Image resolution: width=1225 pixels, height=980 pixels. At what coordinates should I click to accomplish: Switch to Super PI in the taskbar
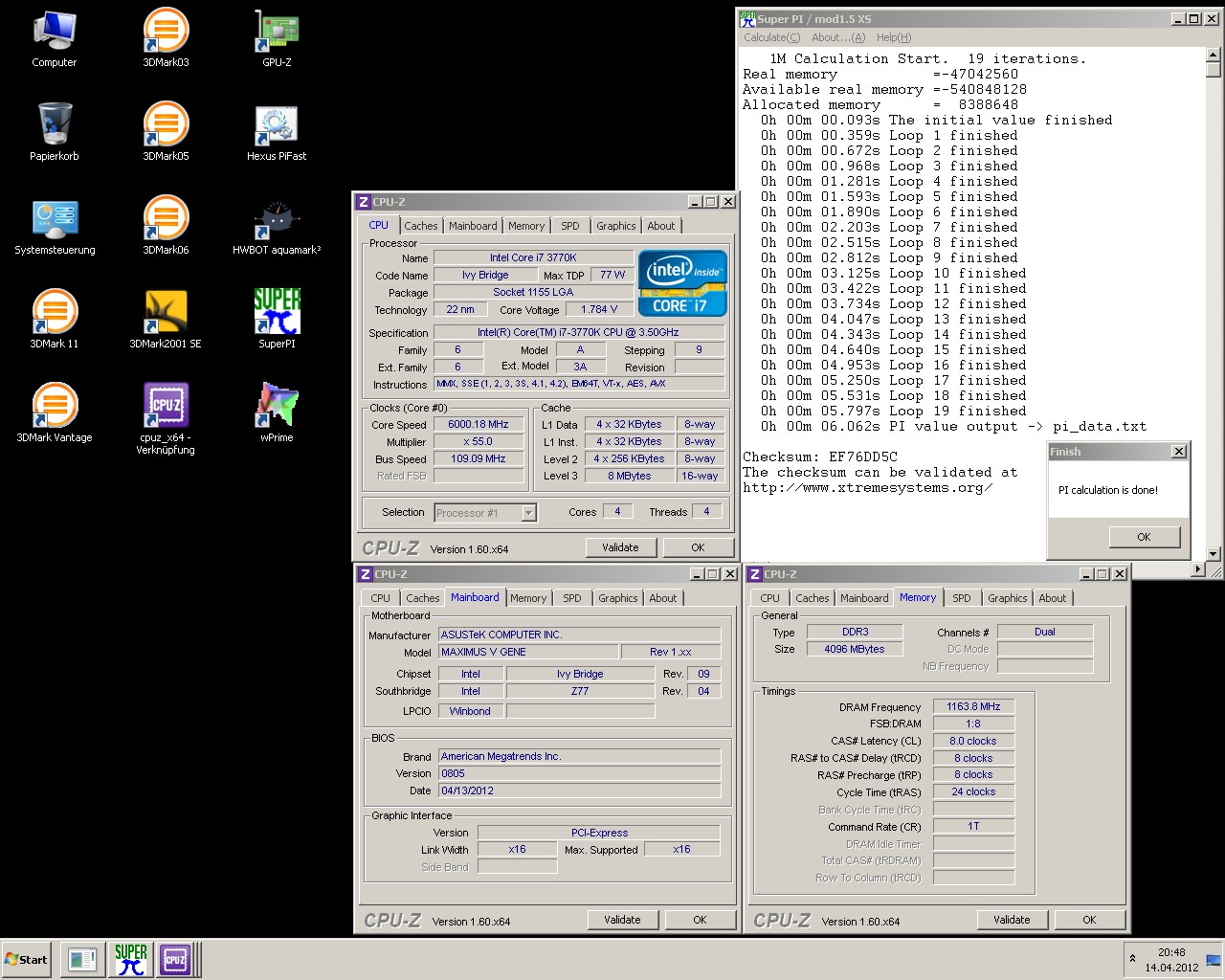click(x=131, y=959)
